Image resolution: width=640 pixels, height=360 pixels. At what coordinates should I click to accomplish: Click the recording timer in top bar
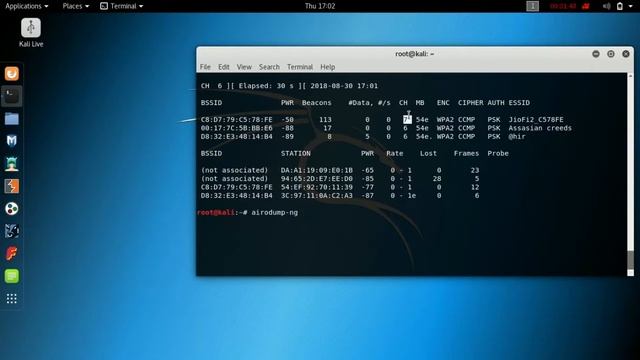pos(563,6)
